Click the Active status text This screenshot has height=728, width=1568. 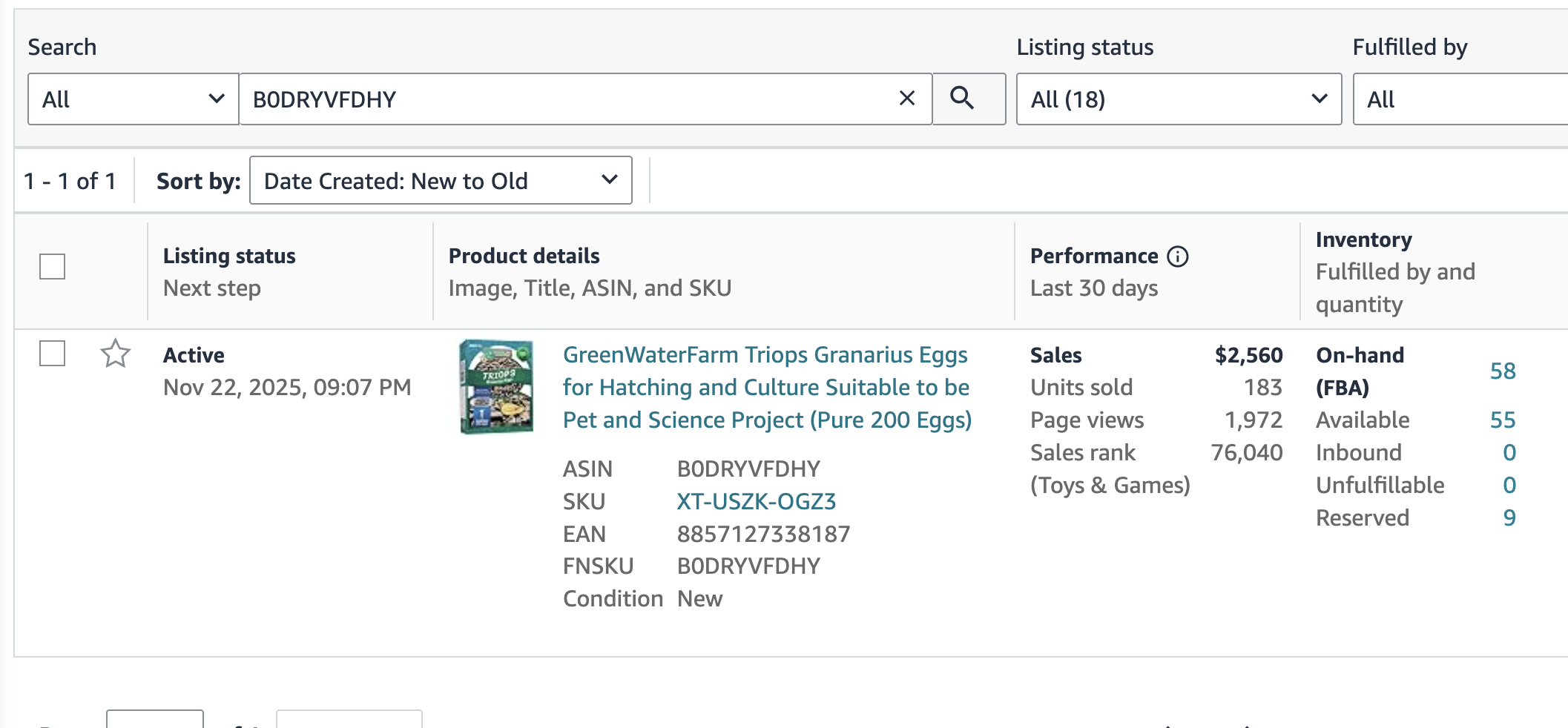(x=194, y=355)
